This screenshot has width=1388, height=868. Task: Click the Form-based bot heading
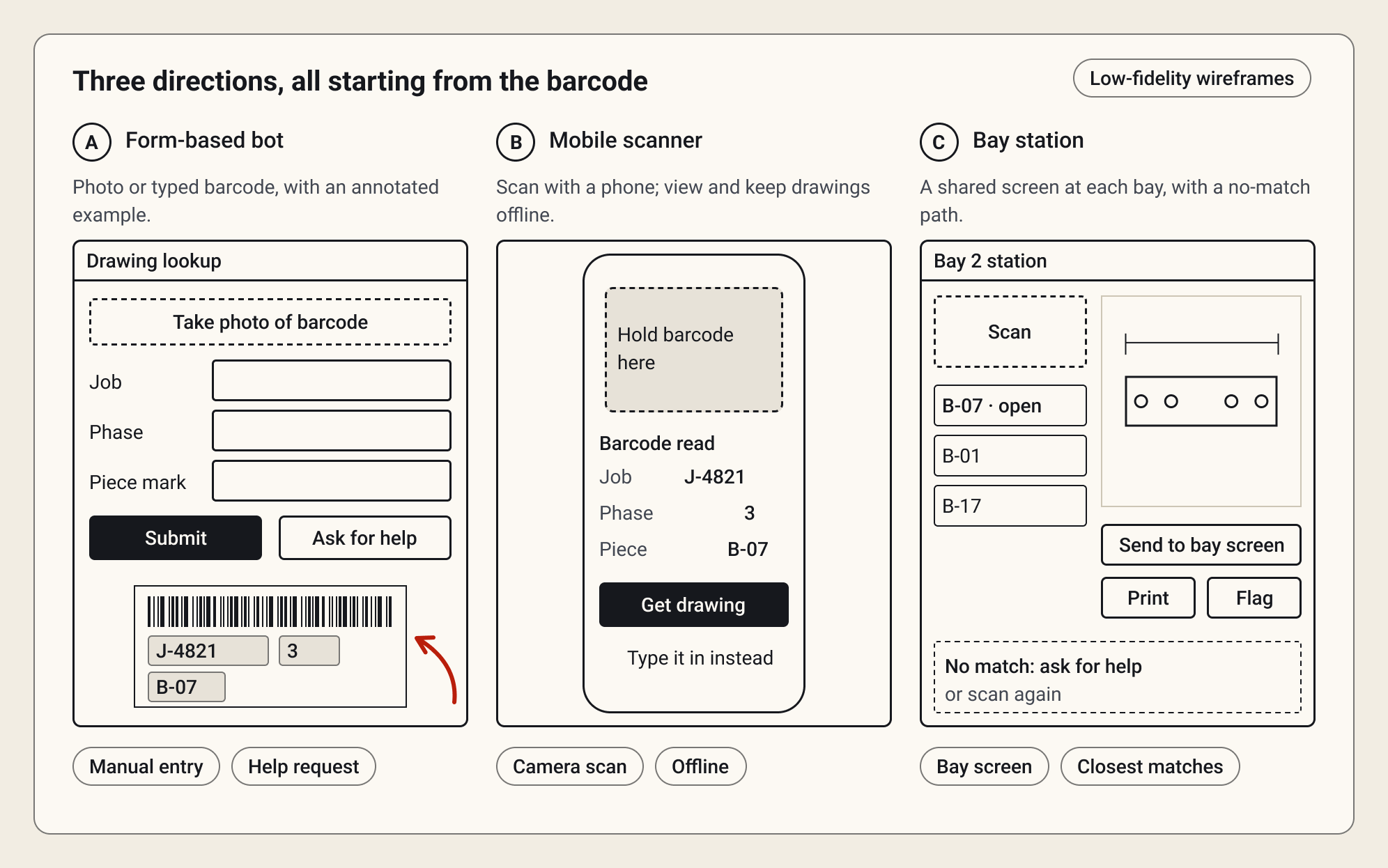coord(204,140)
